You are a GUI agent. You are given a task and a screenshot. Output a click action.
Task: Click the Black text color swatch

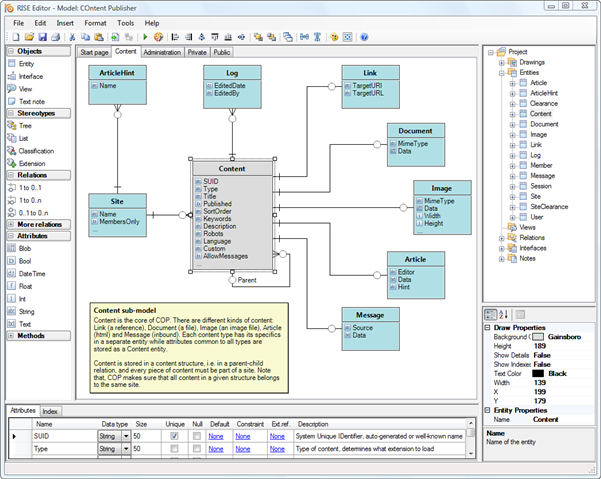click(538, 374)
